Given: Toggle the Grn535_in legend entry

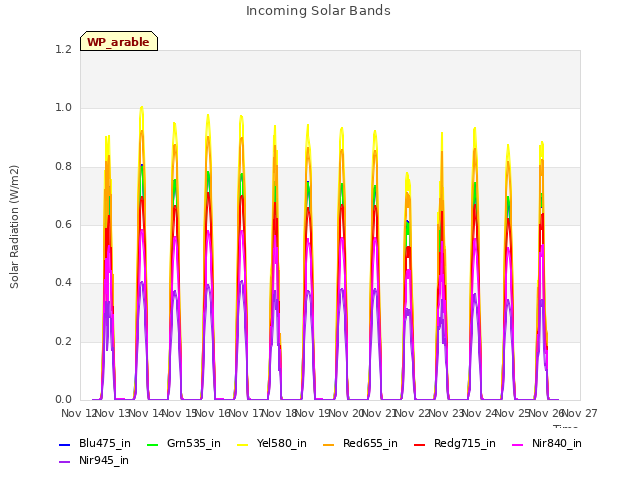Looking at the screenshot, I should (184, 444).
